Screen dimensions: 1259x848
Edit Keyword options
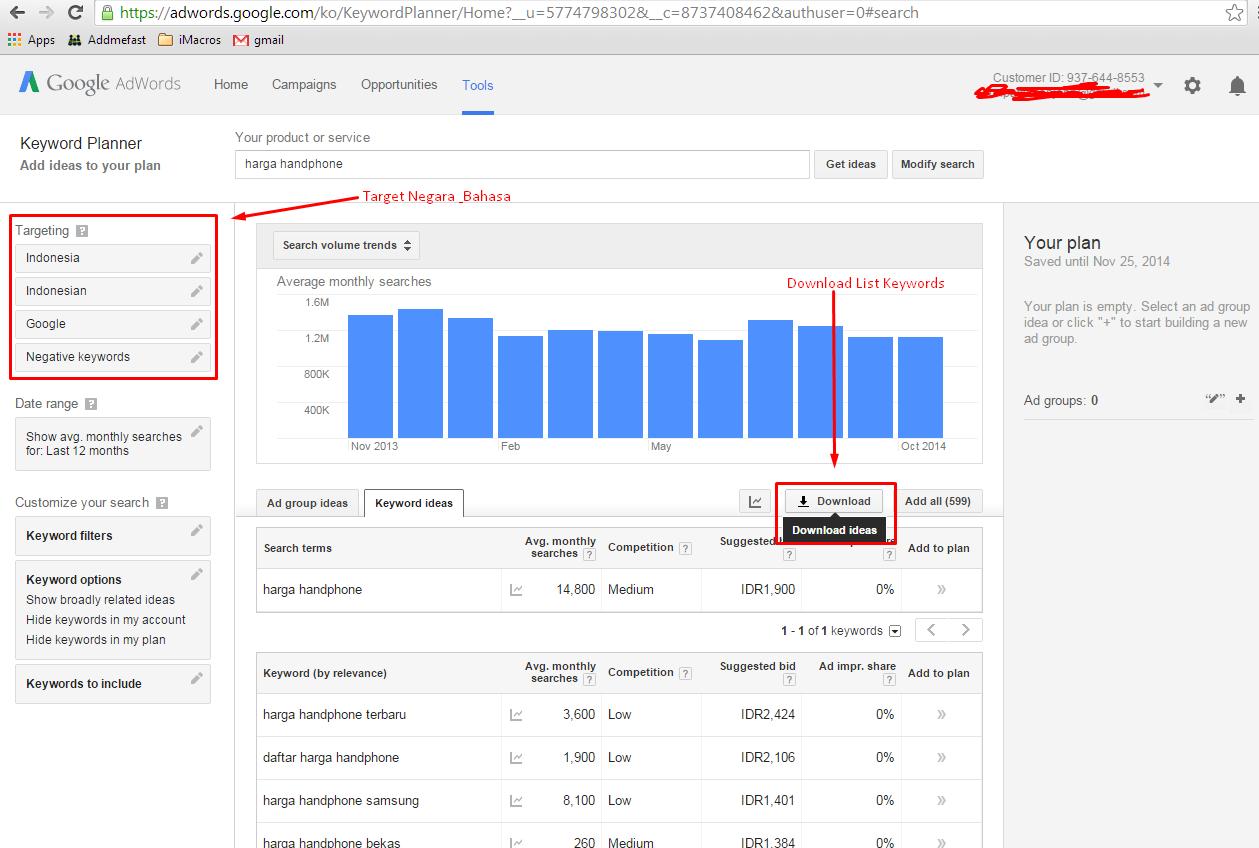[197, 574]
